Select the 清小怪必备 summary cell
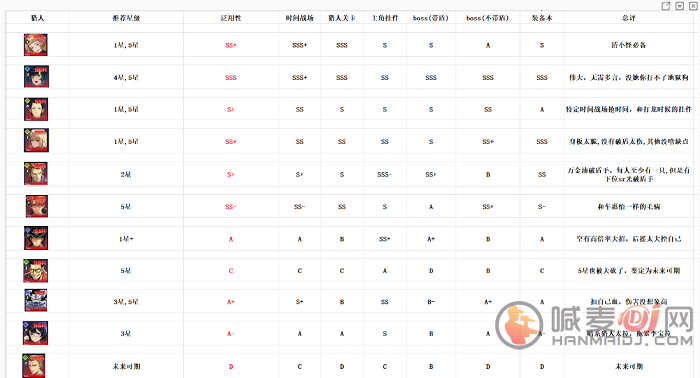Viewport: 700px width, 378px height. (x=629, y=46)
